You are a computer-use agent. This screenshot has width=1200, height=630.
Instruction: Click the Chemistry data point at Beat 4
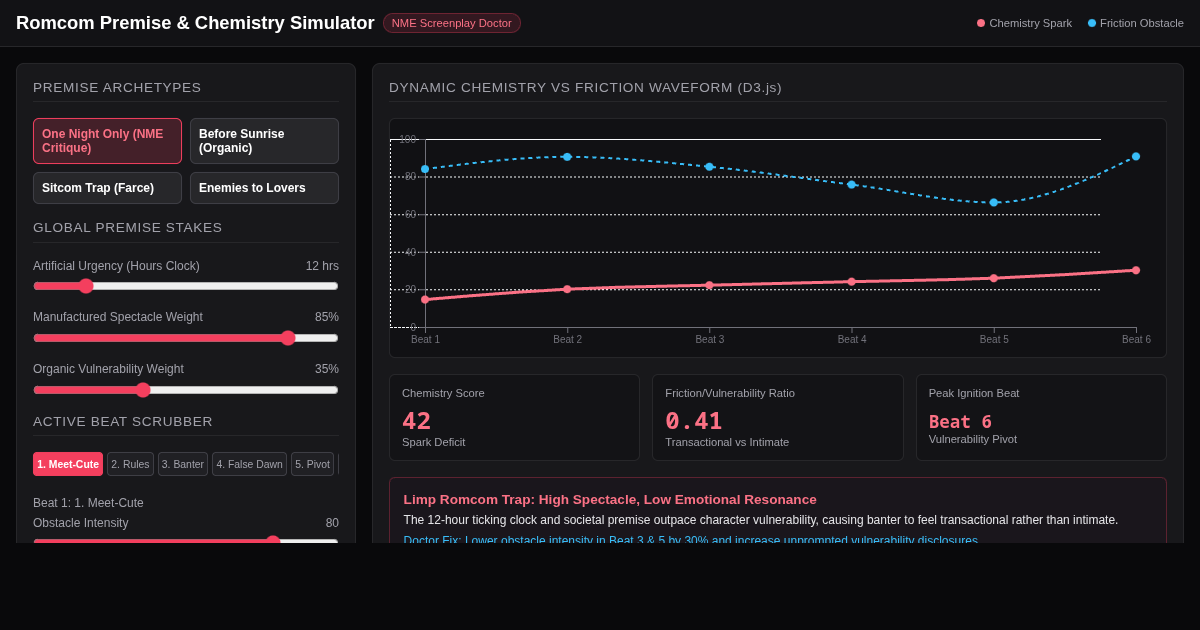coord(852,282)
